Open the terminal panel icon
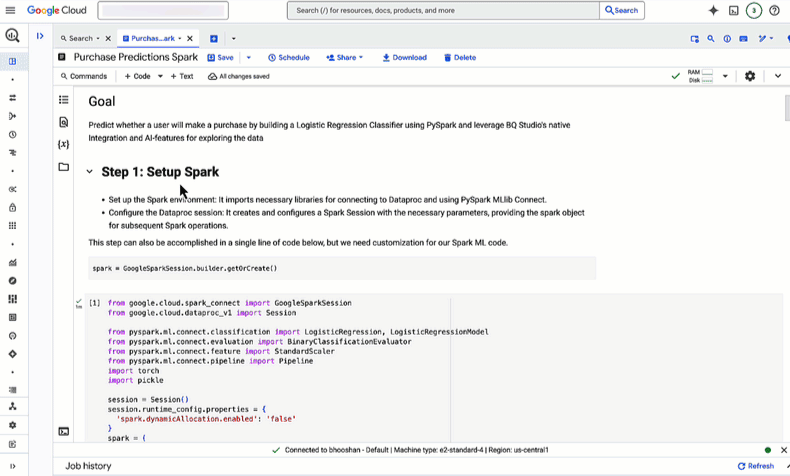The width and height of the screenshot is (790, 476). 64,431
